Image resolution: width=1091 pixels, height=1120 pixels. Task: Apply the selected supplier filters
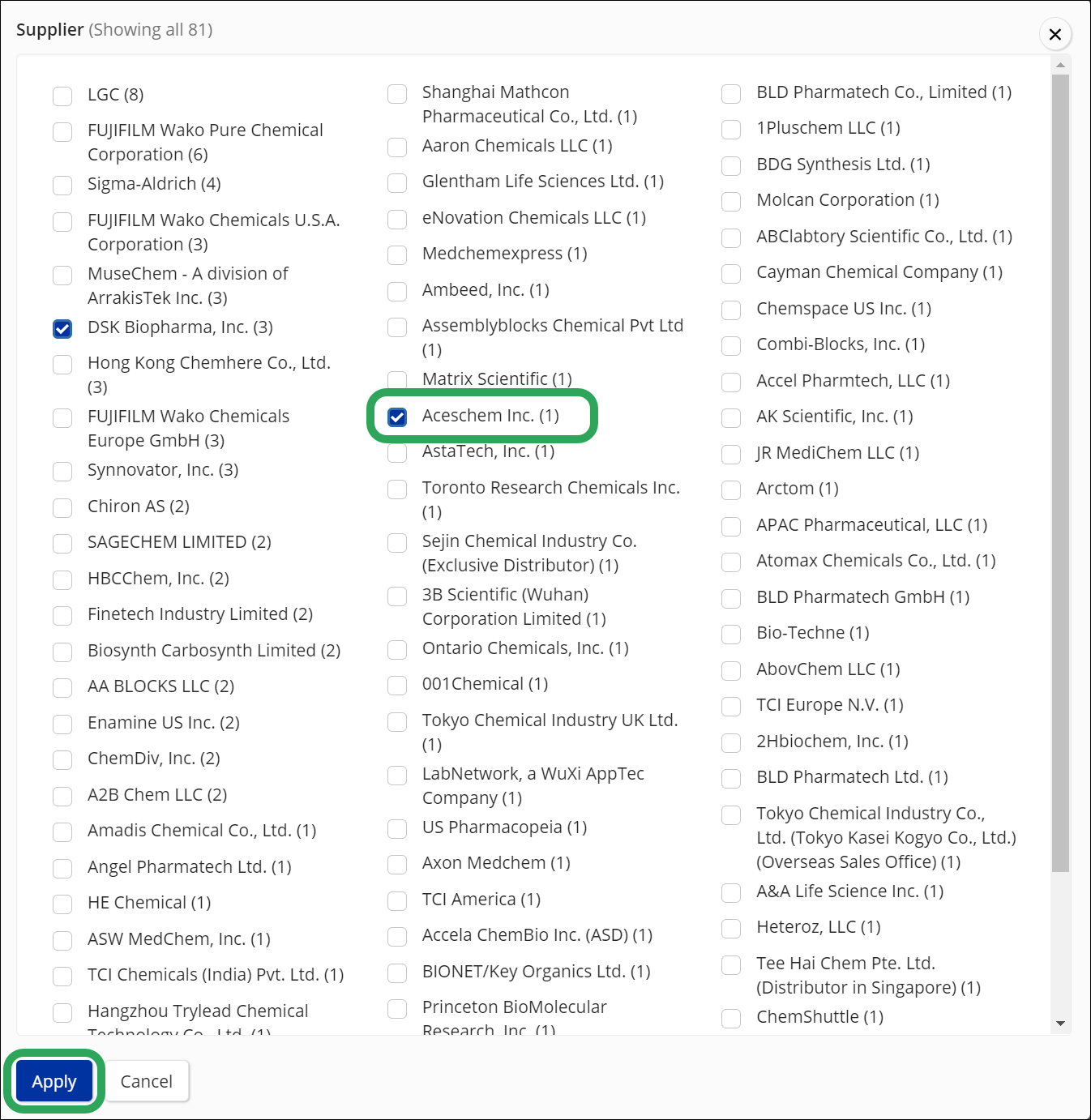tap(54, 1081)
